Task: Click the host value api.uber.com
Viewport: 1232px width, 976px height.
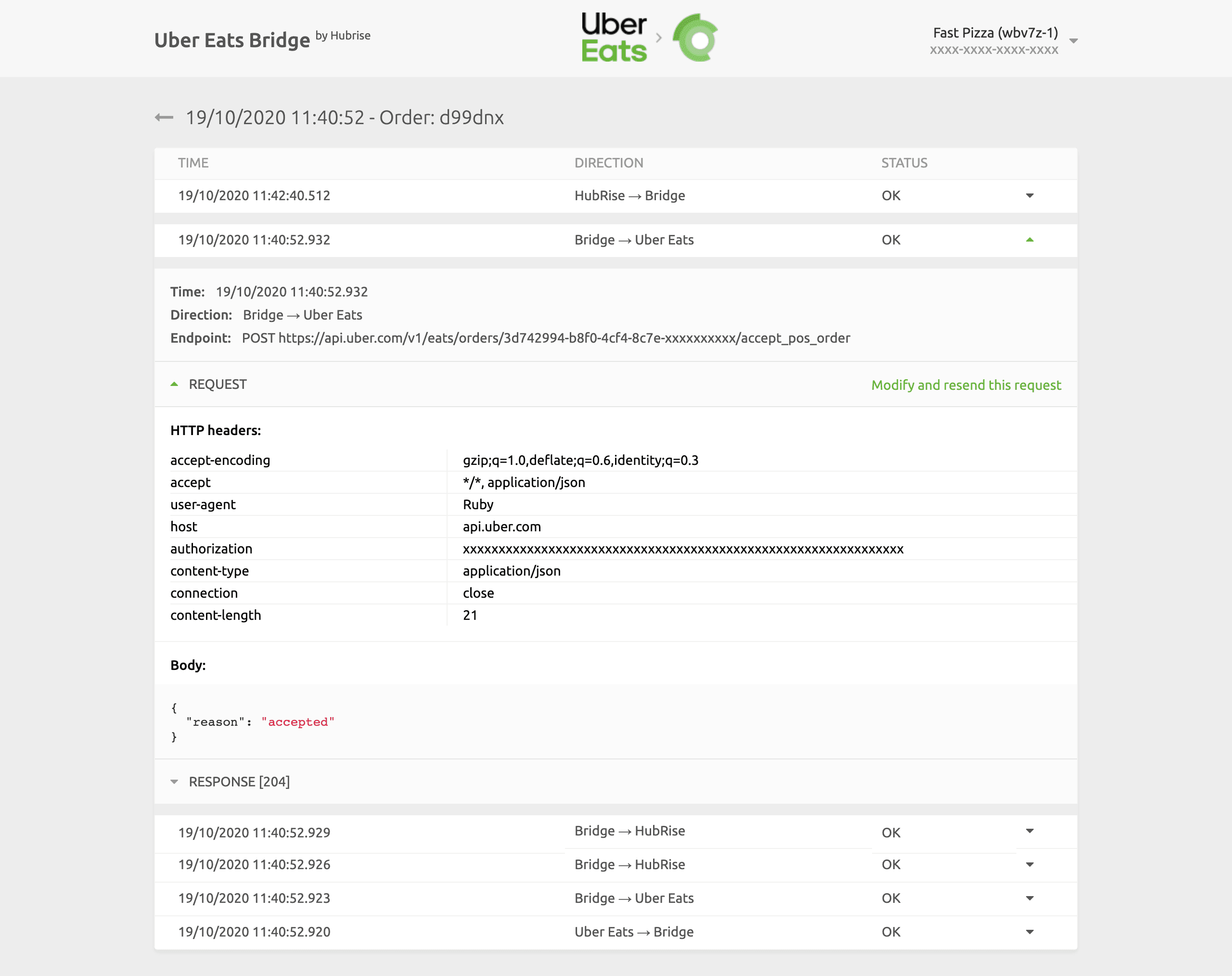Action: 502,527
